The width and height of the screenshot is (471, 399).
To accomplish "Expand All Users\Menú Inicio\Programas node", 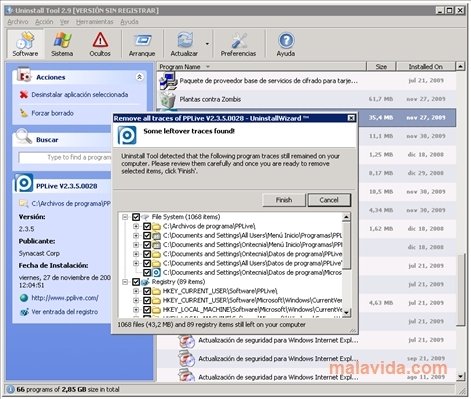I will click(x=136, y=236).
